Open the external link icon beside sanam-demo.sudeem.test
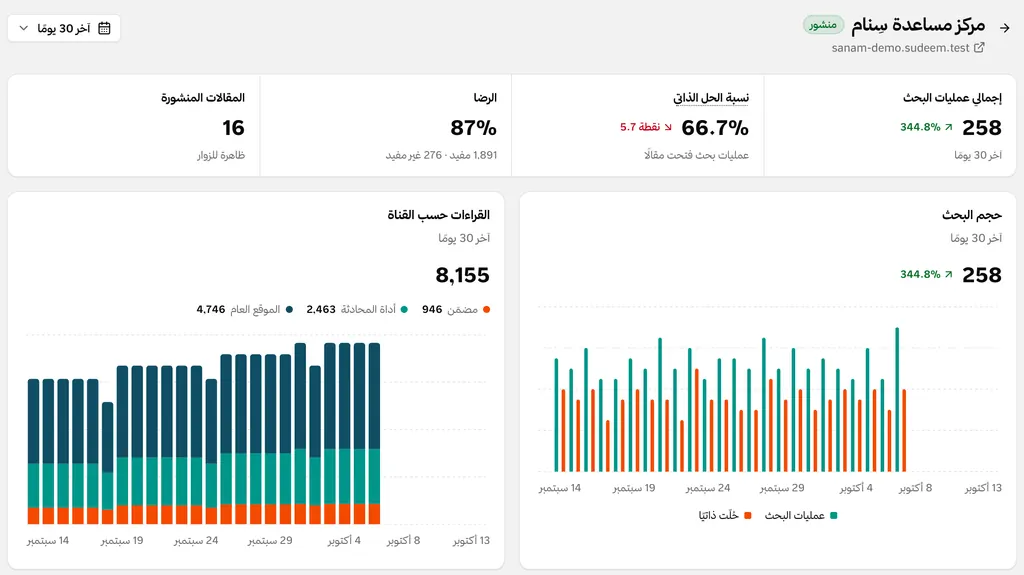The height and width of the screenshot is (575, 1024). click(x=979, y=48)
